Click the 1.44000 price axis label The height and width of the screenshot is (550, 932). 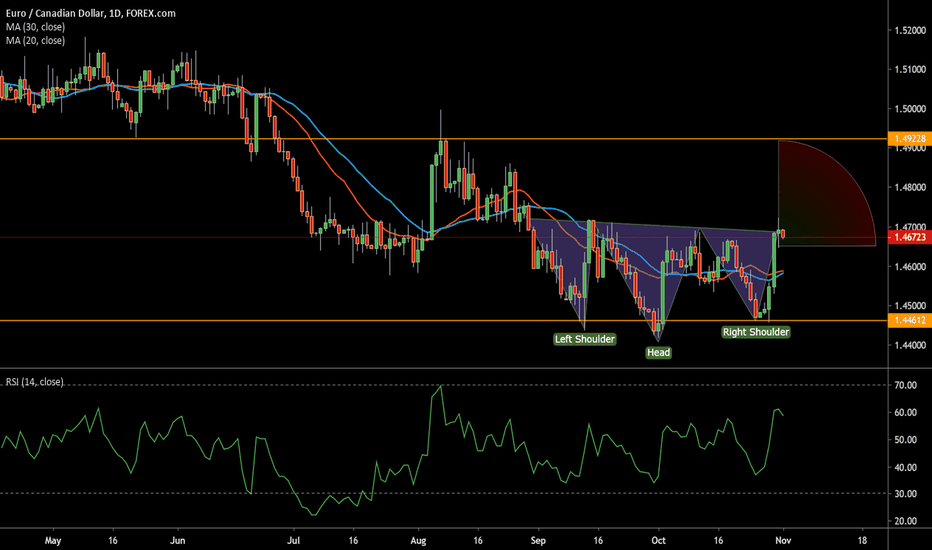[x=910, y=345]
